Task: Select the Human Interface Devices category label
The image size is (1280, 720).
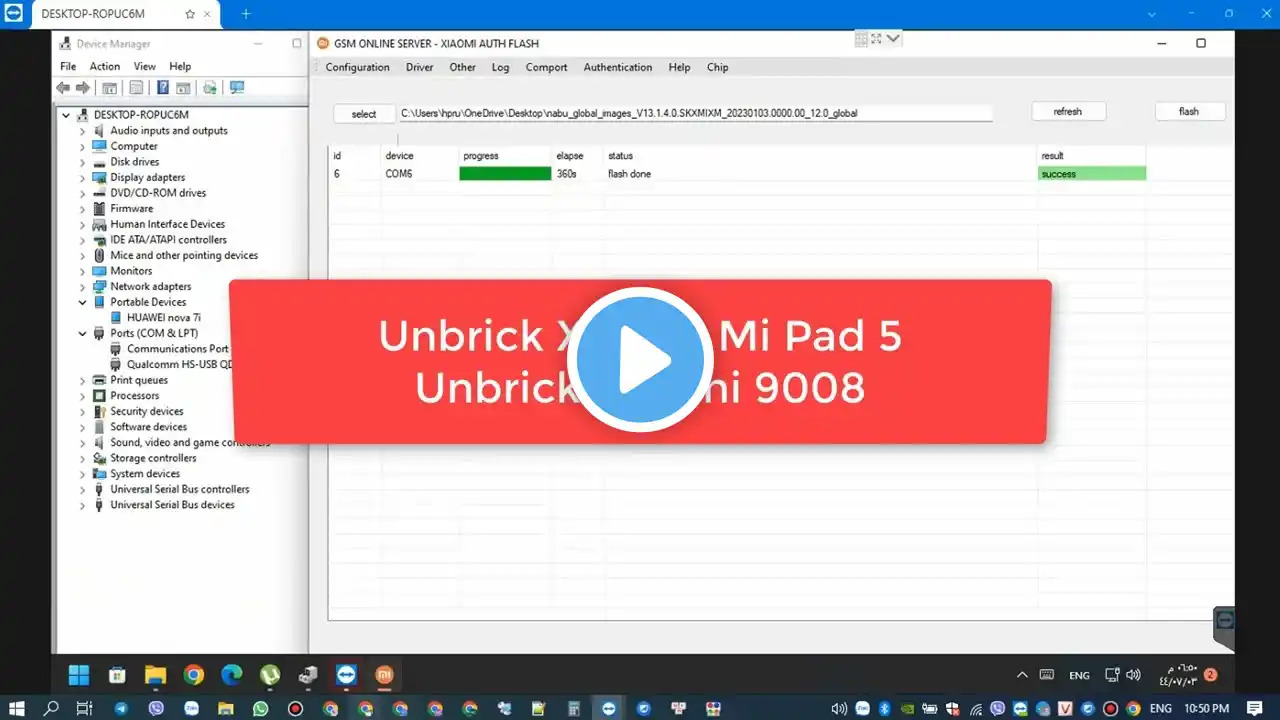Action: pyautogui.click(x=168, y=224)
